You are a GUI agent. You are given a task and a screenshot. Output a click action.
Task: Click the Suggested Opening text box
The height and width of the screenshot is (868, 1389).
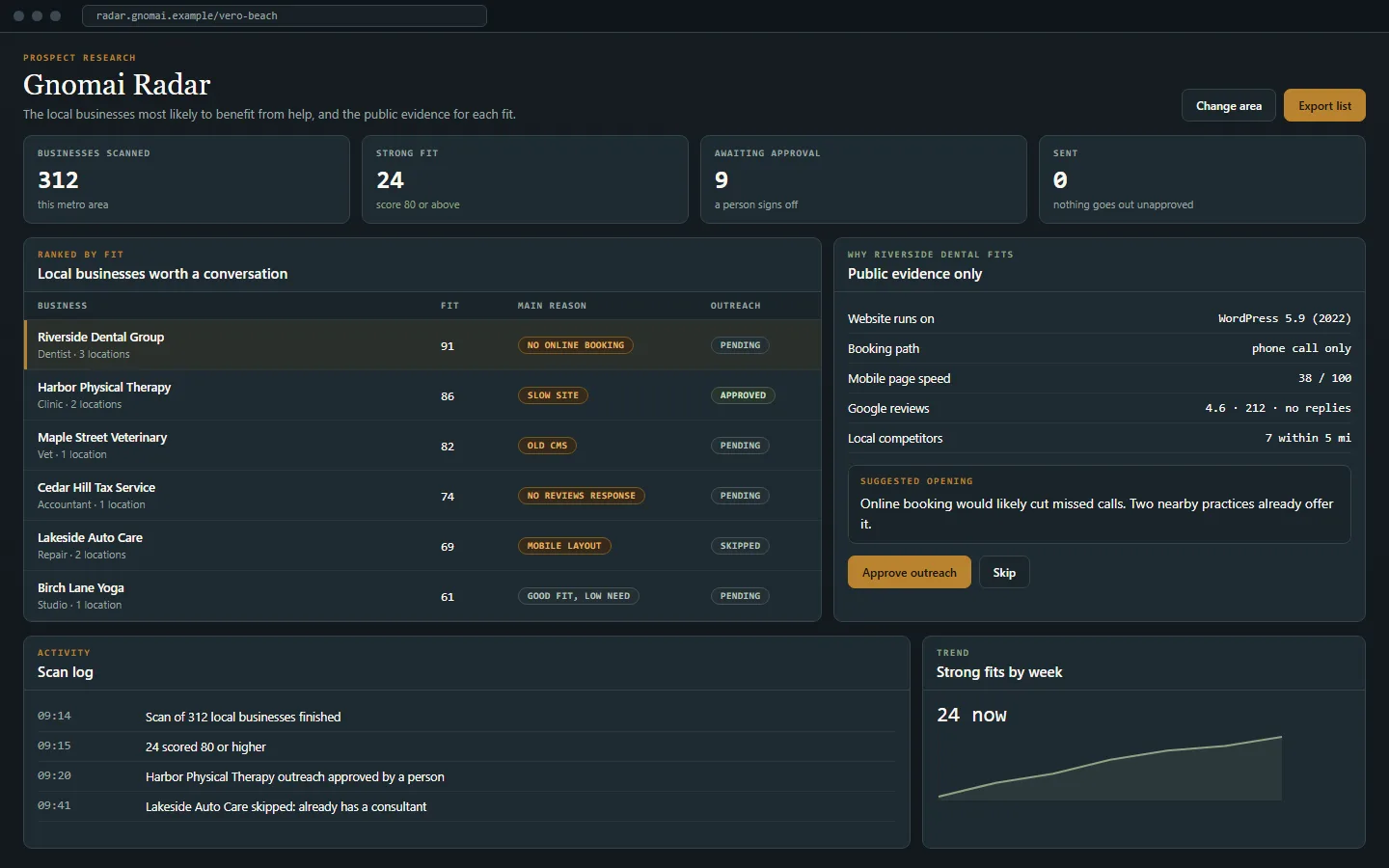point(1100,504)
